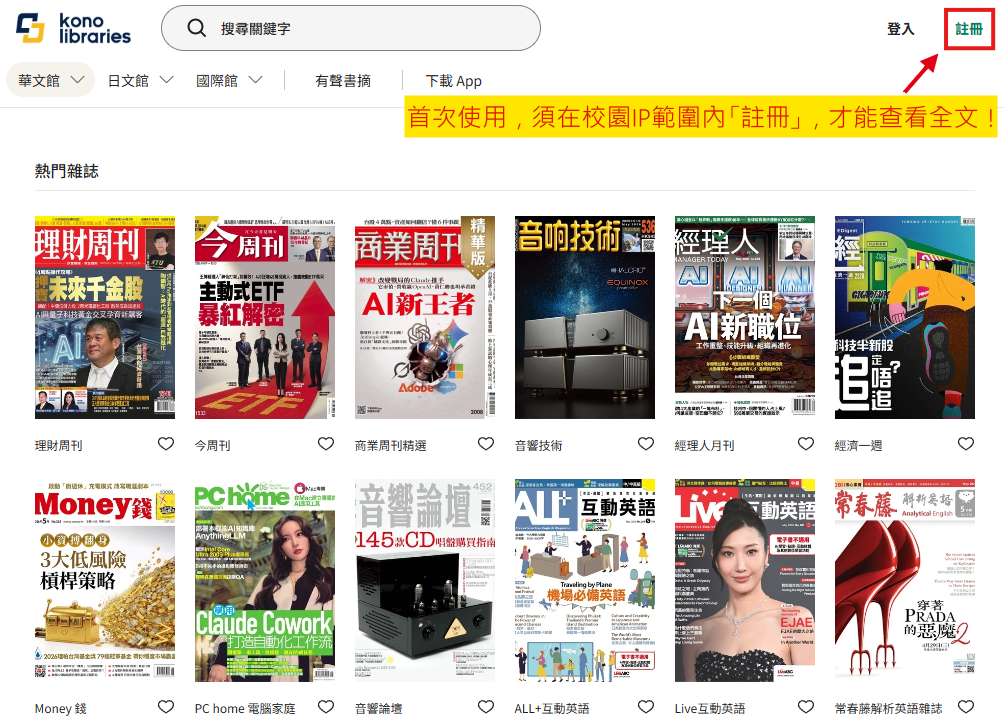
Task: Open the 有聲書摘 menu item
Action: click(343, 81)
